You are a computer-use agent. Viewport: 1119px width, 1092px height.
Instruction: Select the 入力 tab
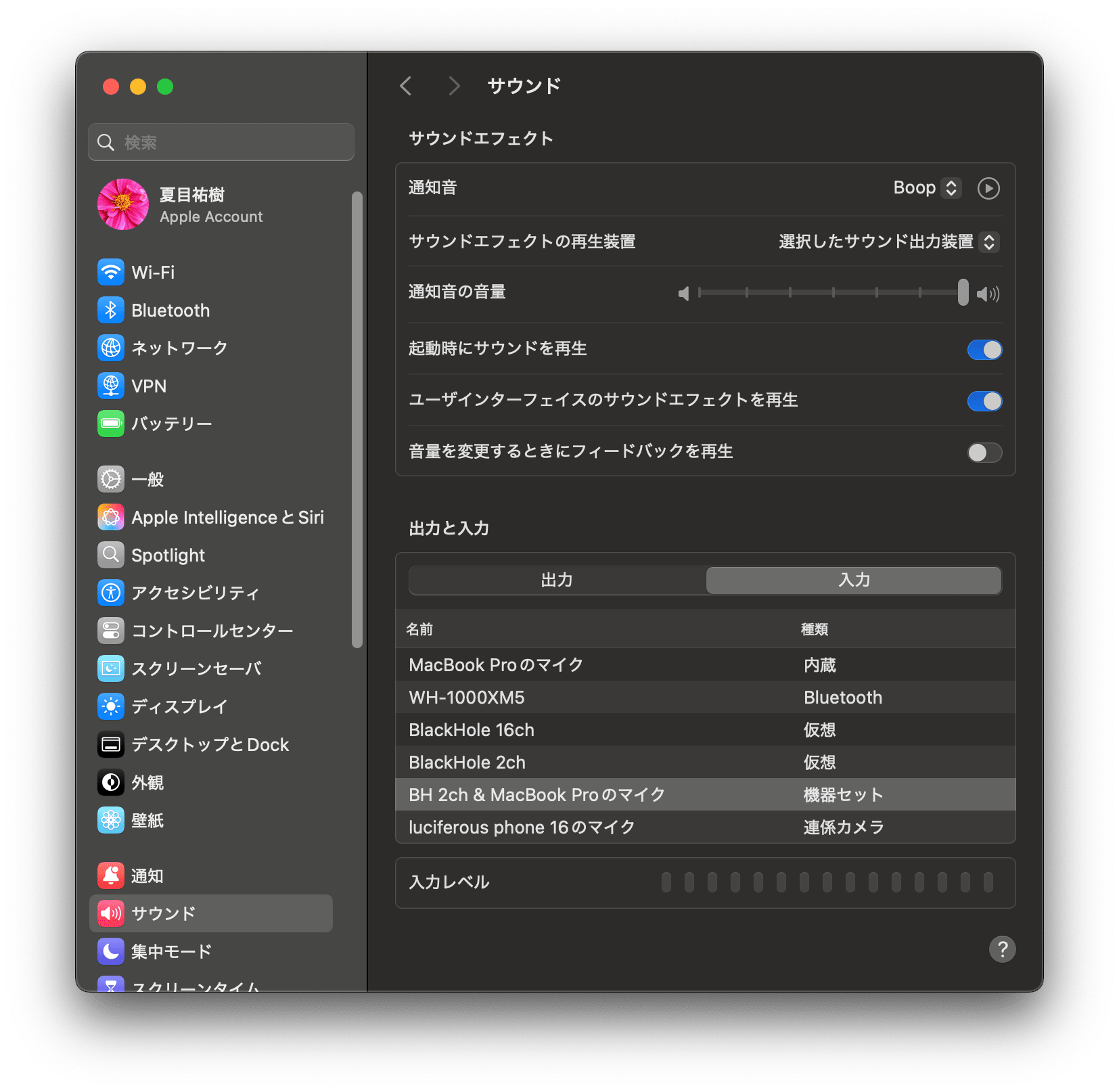point(853,580)
